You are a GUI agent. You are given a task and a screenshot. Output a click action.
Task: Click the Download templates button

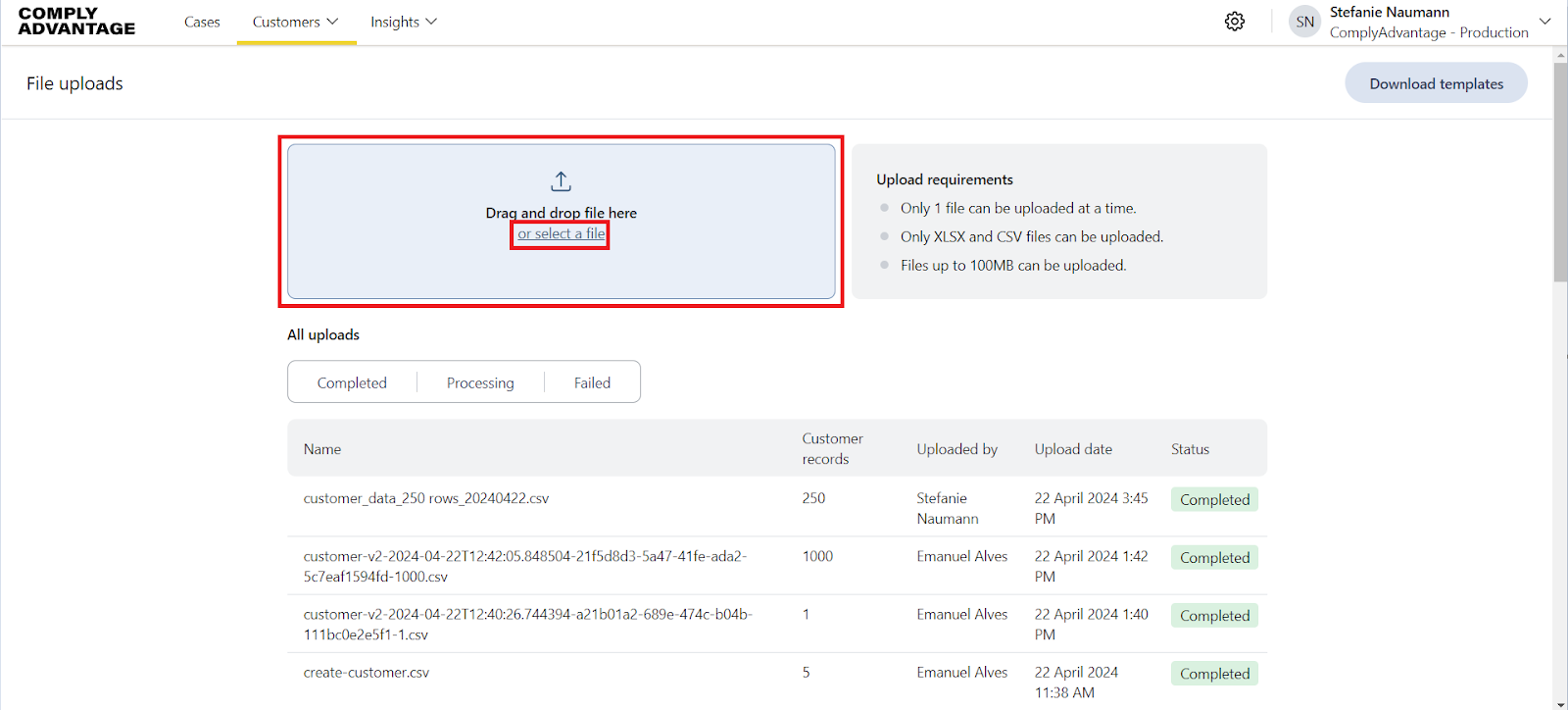pyautogui.click(x=1436, y=83)
